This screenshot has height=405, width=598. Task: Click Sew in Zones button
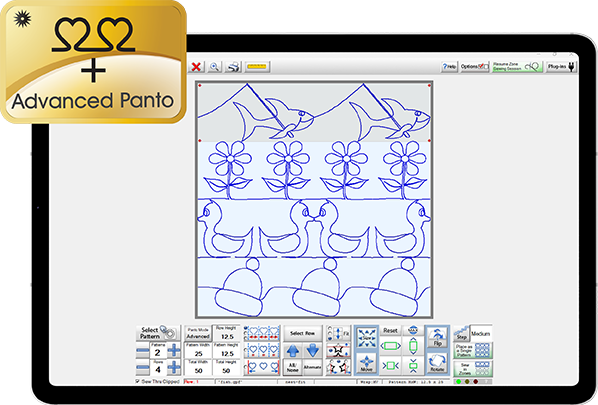(473, 368)
